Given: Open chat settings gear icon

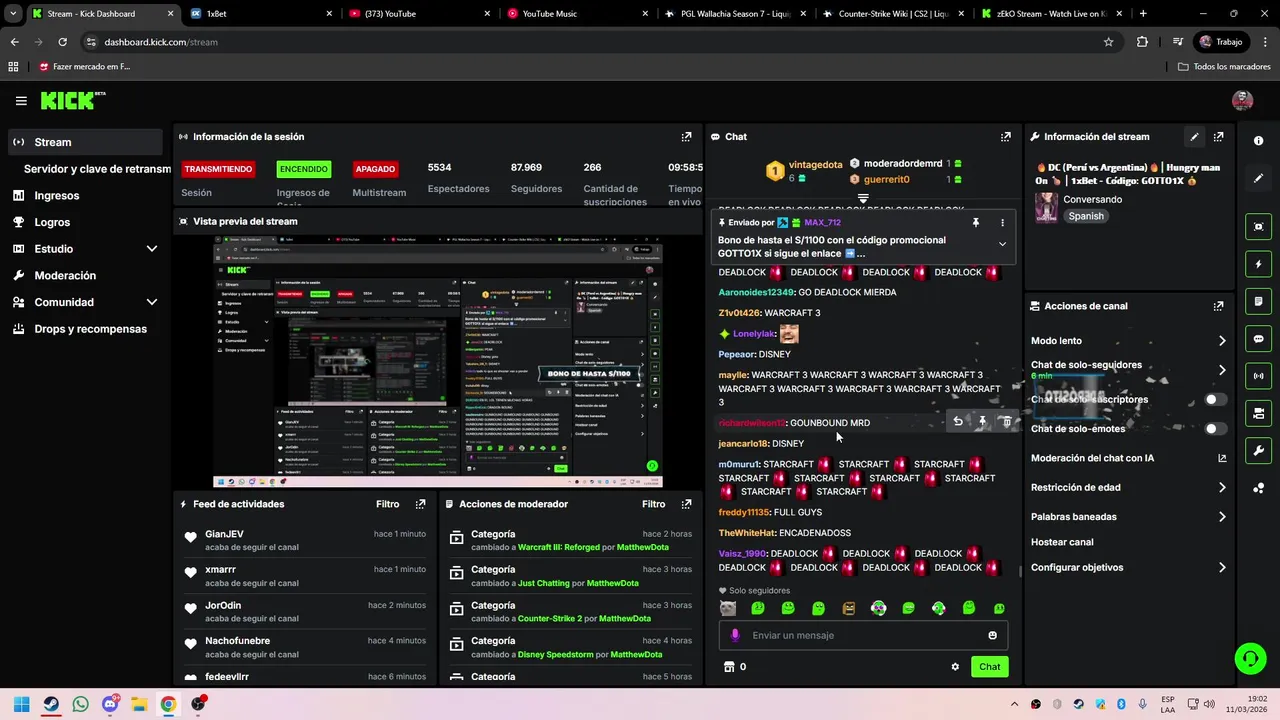Looking at the screenshot, I should pos(955,667).
